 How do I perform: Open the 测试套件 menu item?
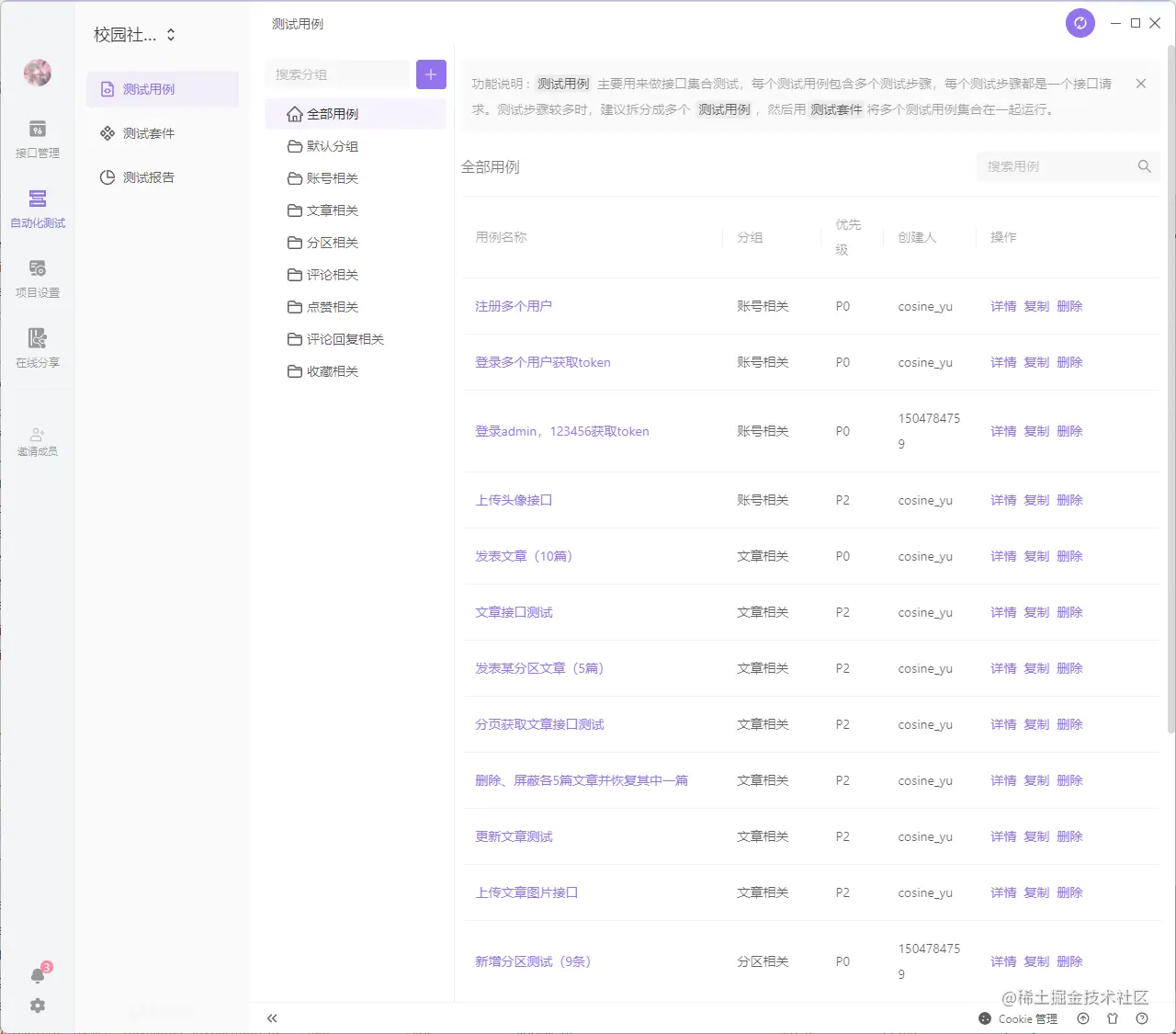pos(163,133)
